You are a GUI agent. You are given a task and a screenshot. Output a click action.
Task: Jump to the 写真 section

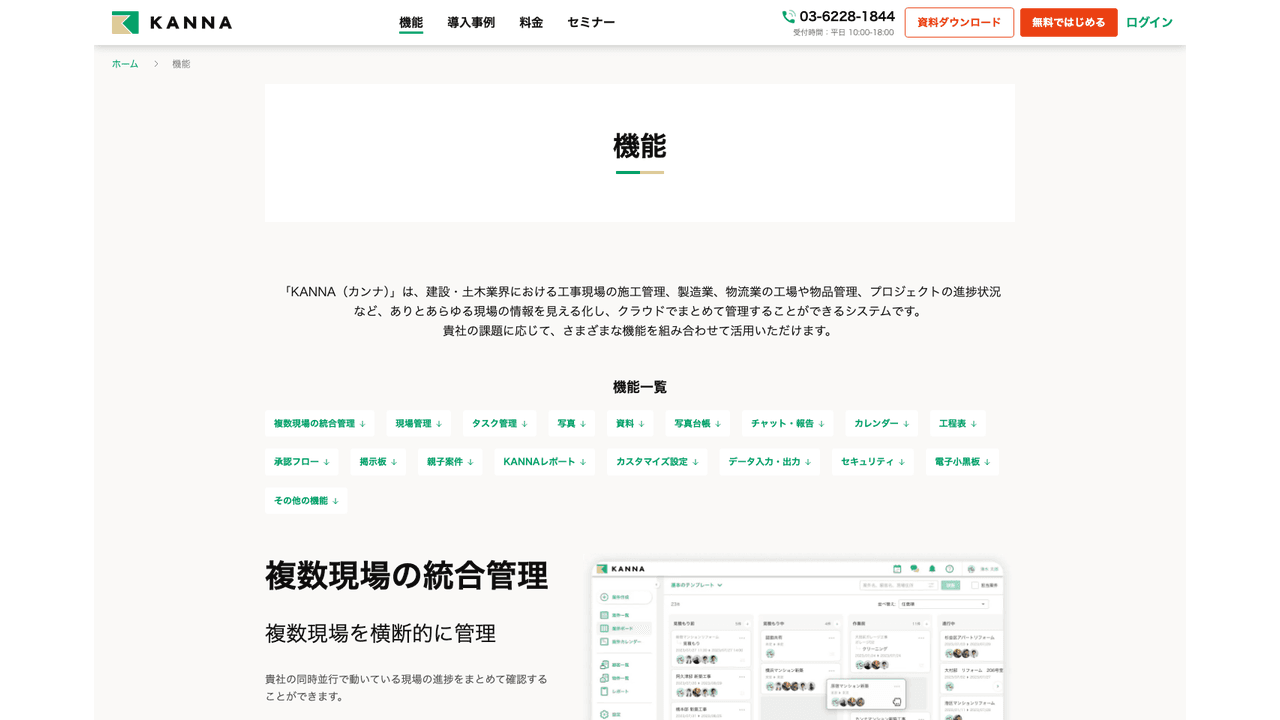tap(572, 423)
